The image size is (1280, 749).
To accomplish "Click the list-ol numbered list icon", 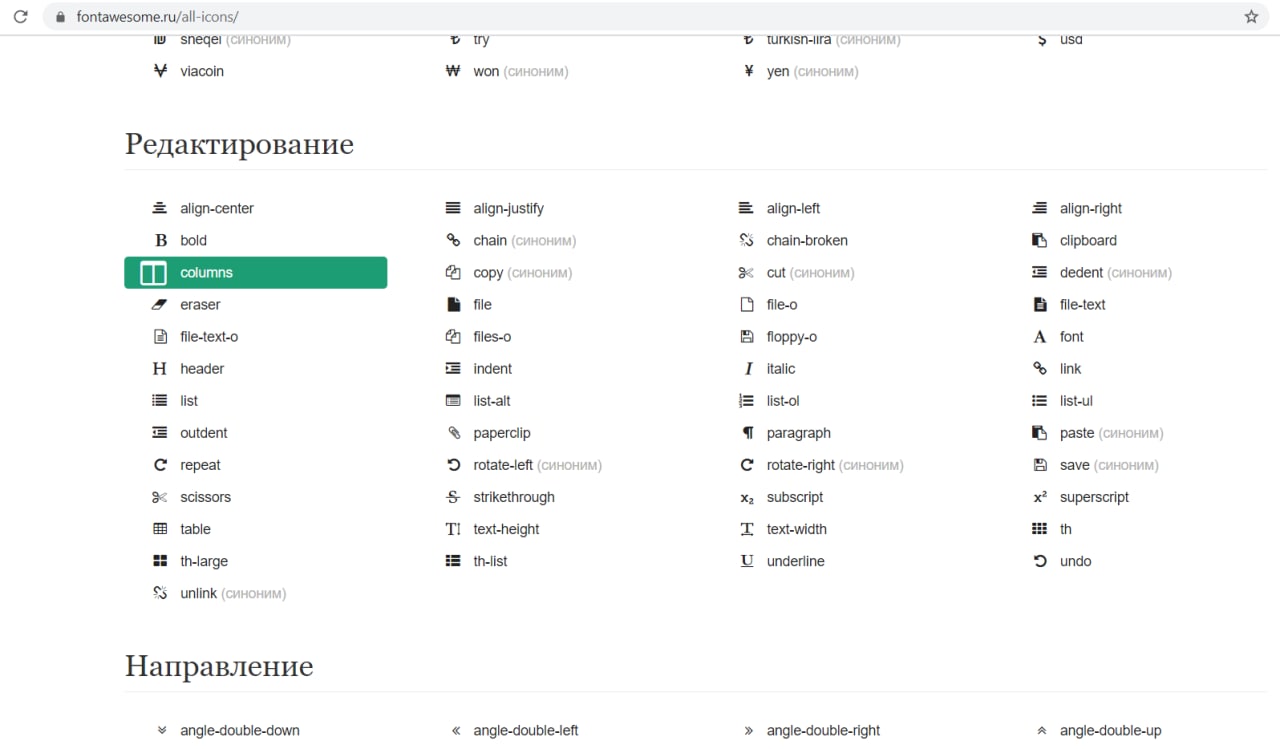I will tap(746, 401).
